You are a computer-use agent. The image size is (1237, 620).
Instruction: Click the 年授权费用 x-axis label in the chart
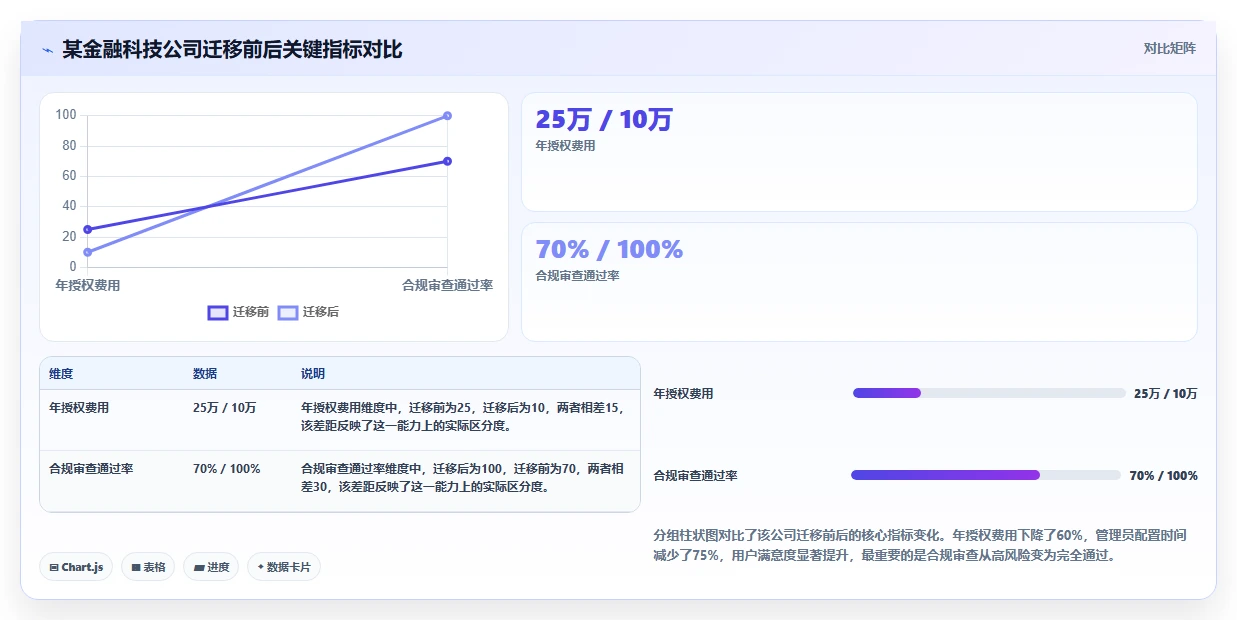pyautogui.click(x=88, y=285)
